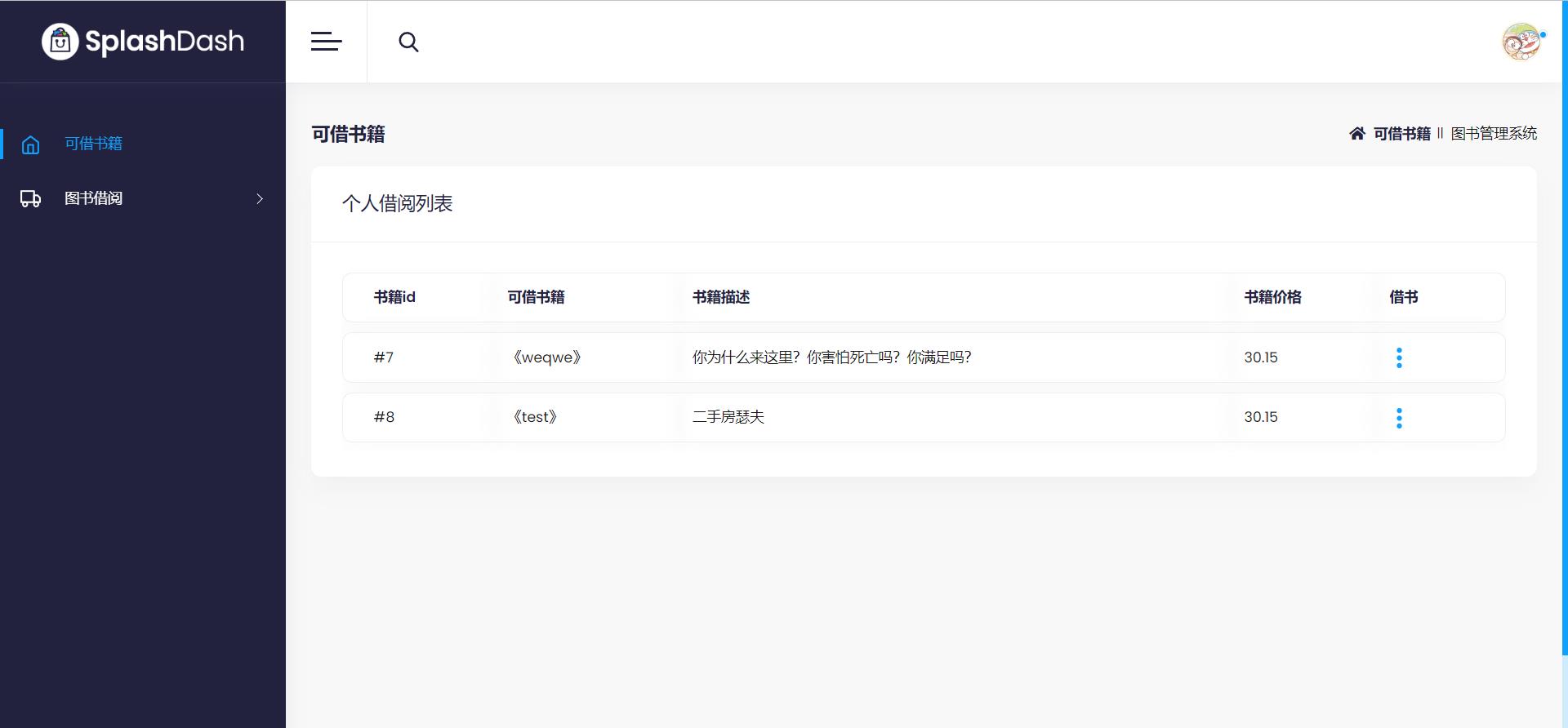Click the 30.15 price in the #7 row
The width and height of the screenshot is (1568, 728).
[x=1261, y=357]
